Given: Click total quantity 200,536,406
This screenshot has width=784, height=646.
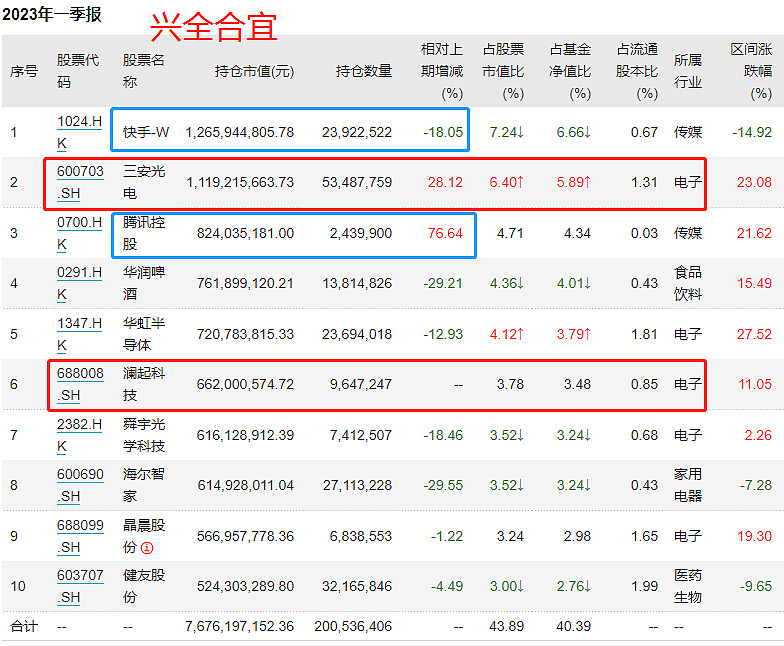Looking at the screenshot, I should coord(353,626).
